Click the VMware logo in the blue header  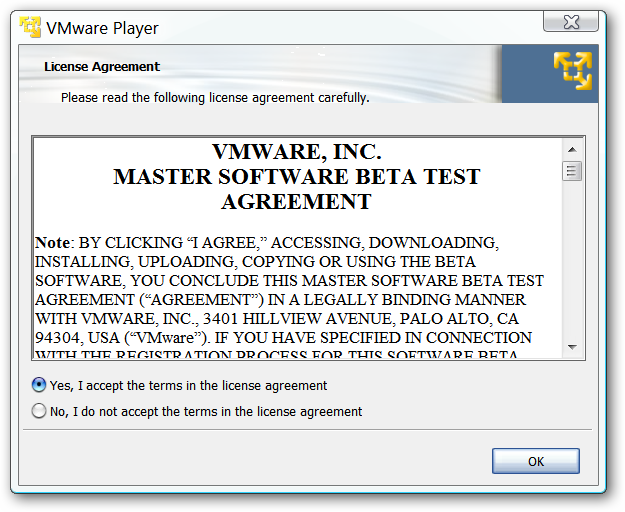click(573, 71)
